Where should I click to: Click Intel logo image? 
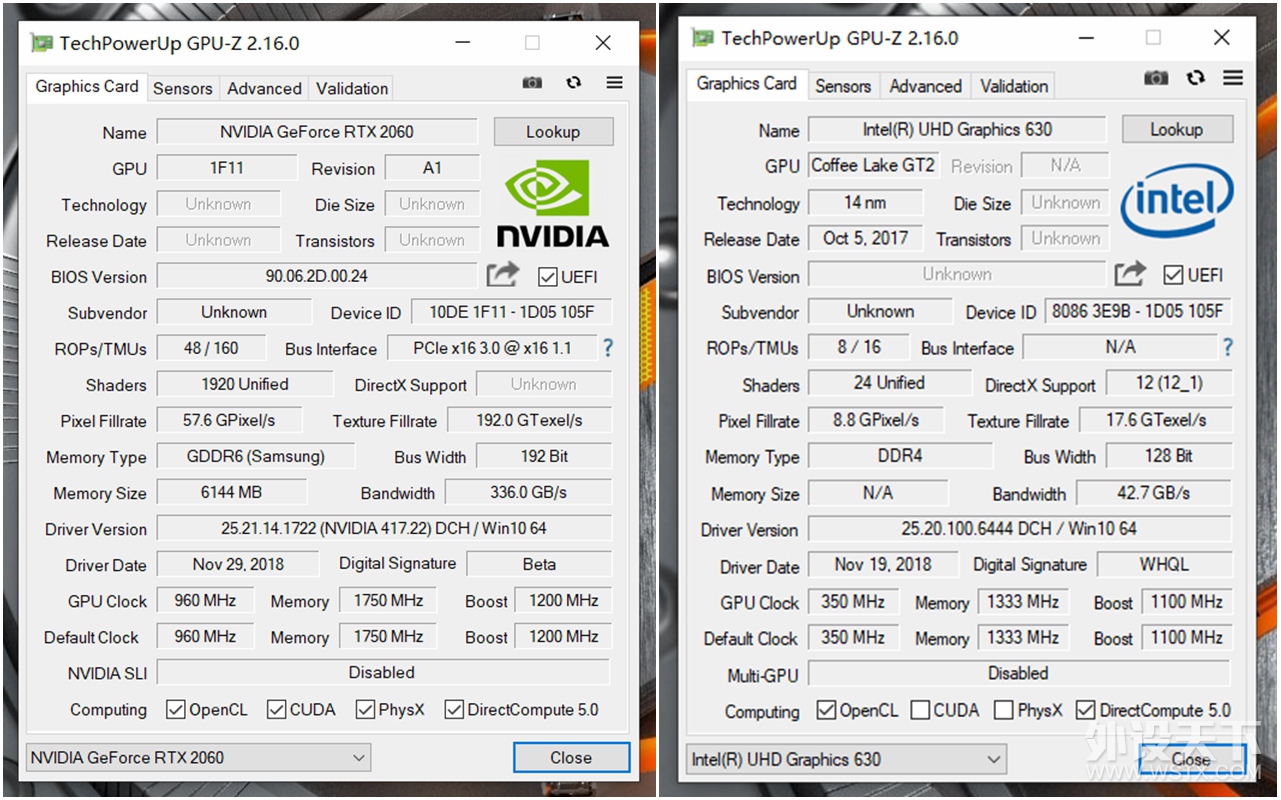click(1177, 201)
